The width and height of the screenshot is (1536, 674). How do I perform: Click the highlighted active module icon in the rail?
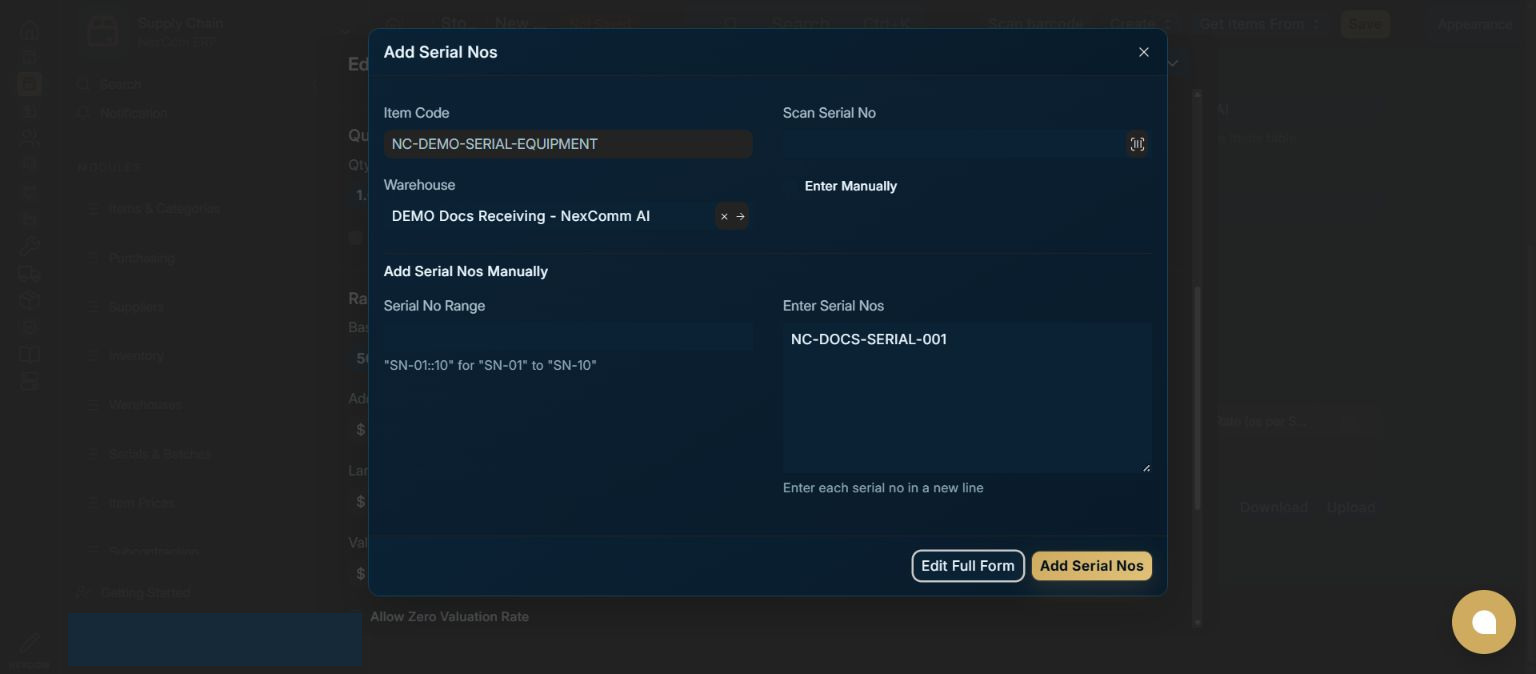pos(29,84)
